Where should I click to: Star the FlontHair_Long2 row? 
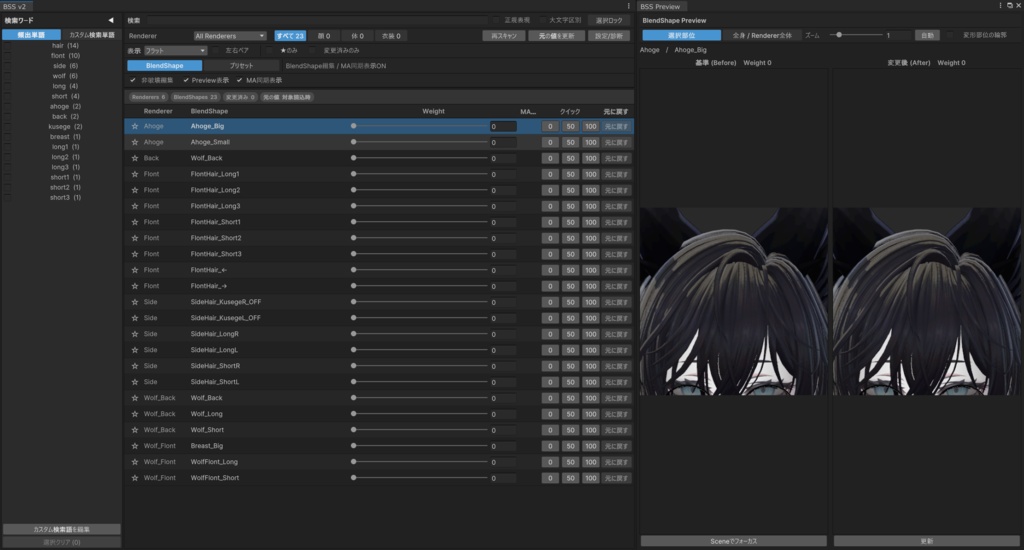135,190
